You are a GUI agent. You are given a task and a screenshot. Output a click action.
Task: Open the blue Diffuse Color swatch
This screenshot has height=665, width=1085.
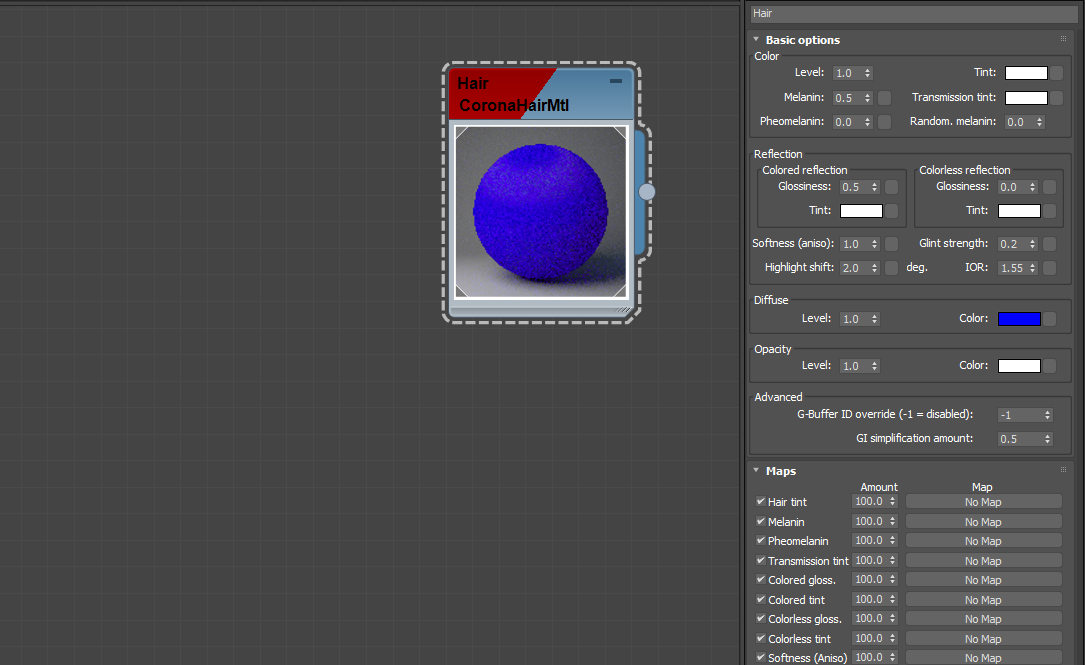(x=1019, y=318)
